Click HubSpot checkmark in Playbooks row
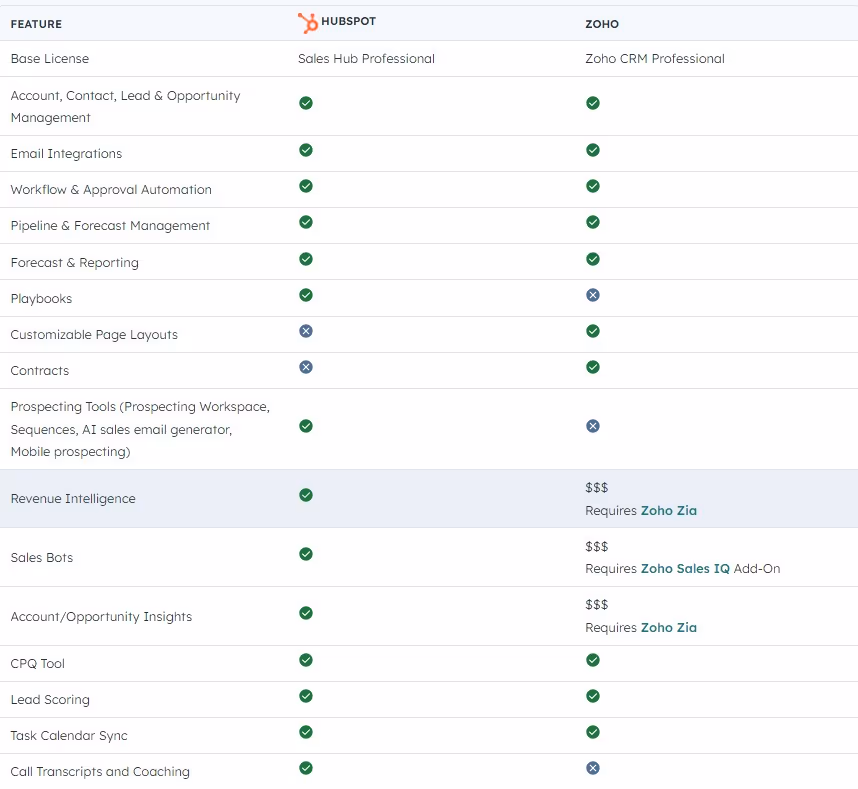Viewport: 858px width, 789px height. (x=306, y=295)
